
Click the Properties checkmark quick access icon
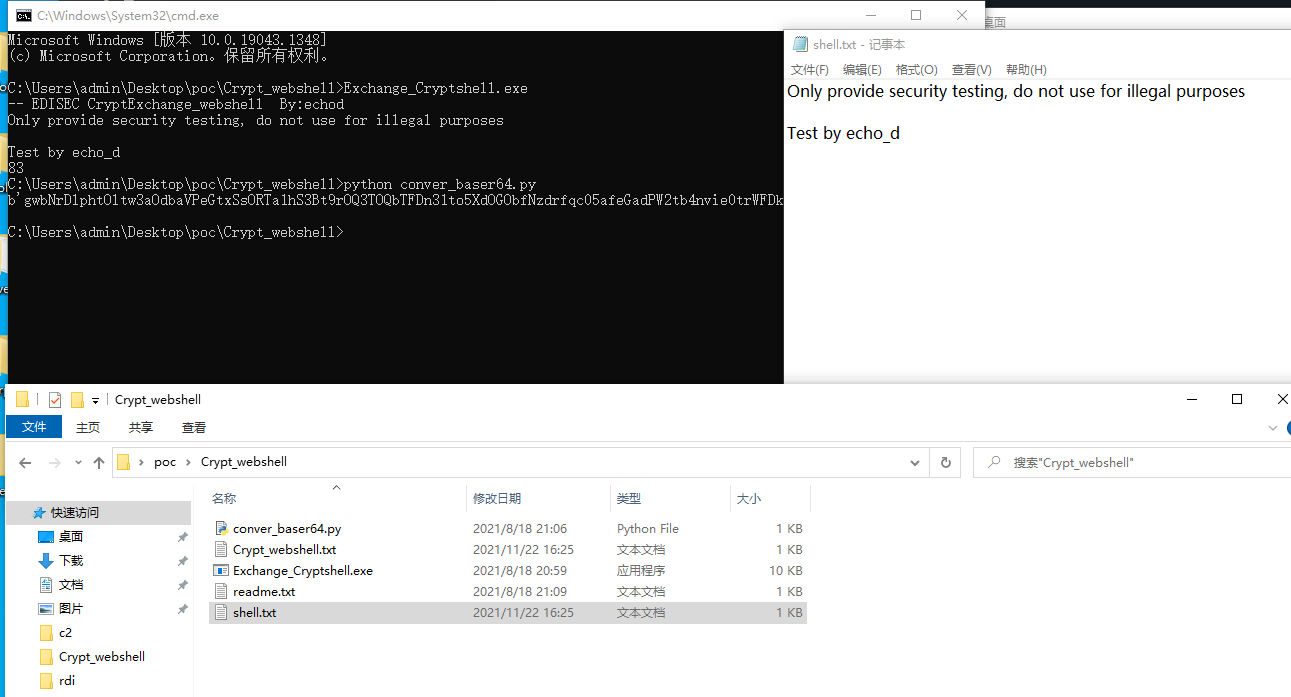[55, 400]
